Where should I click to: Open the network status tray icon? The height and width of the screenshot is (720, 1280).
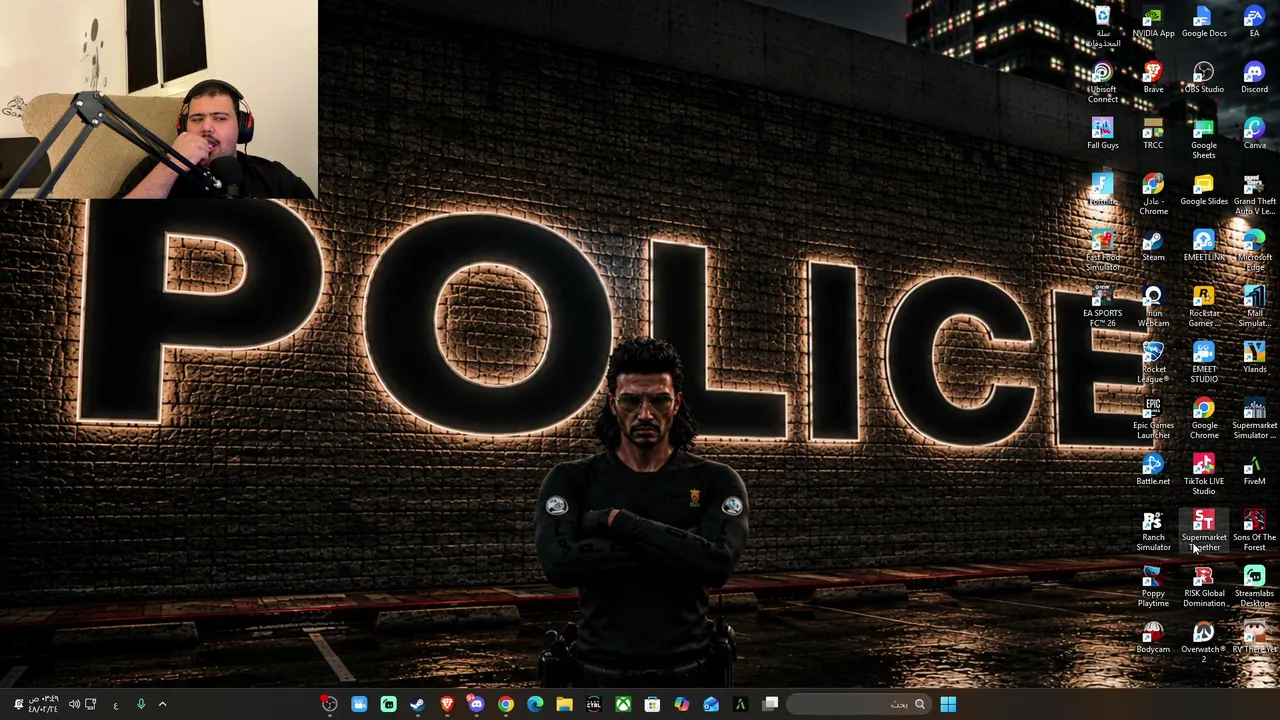[91, 704]
